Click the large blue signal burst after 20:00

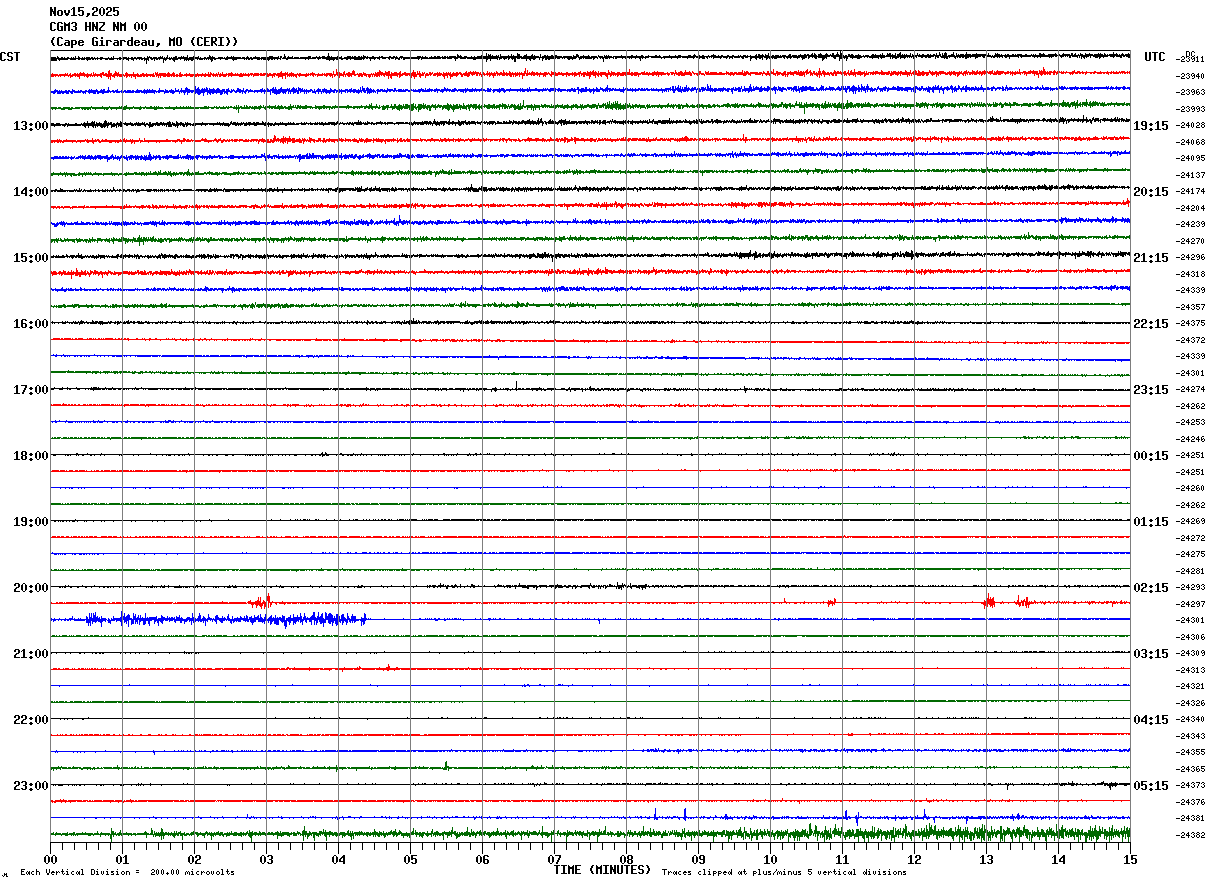point(226,620)
